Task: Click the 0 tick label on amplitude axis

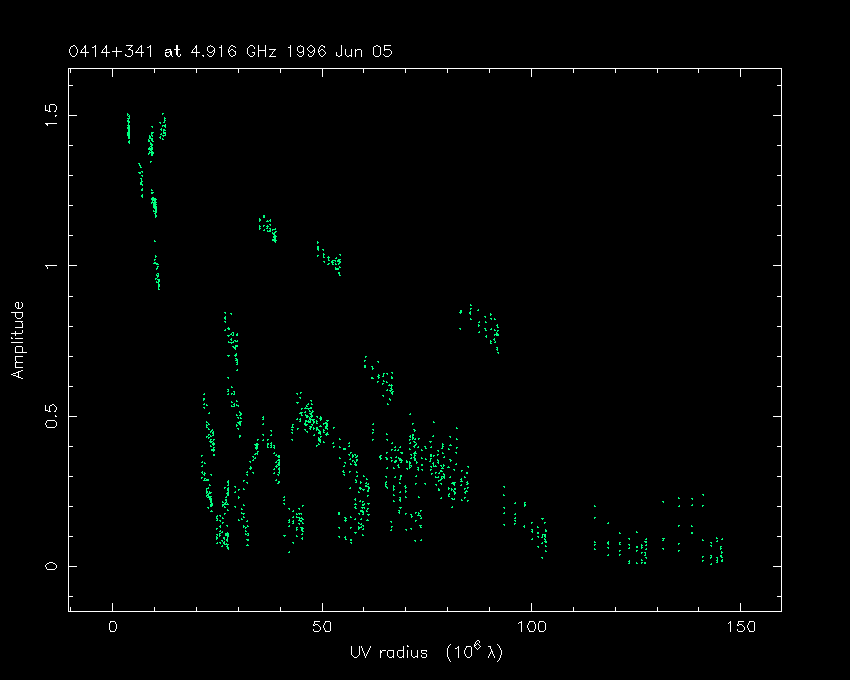Action: tap(50, 566)
